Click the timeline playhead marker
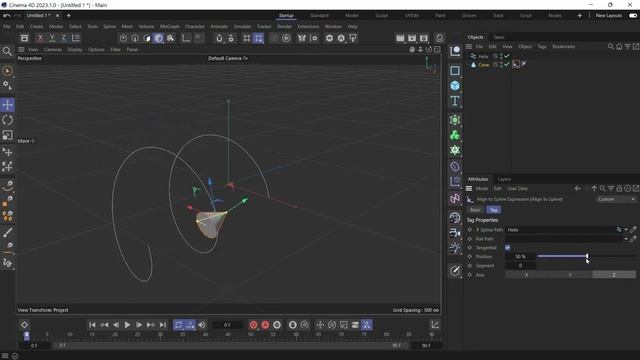 (27, 336)
